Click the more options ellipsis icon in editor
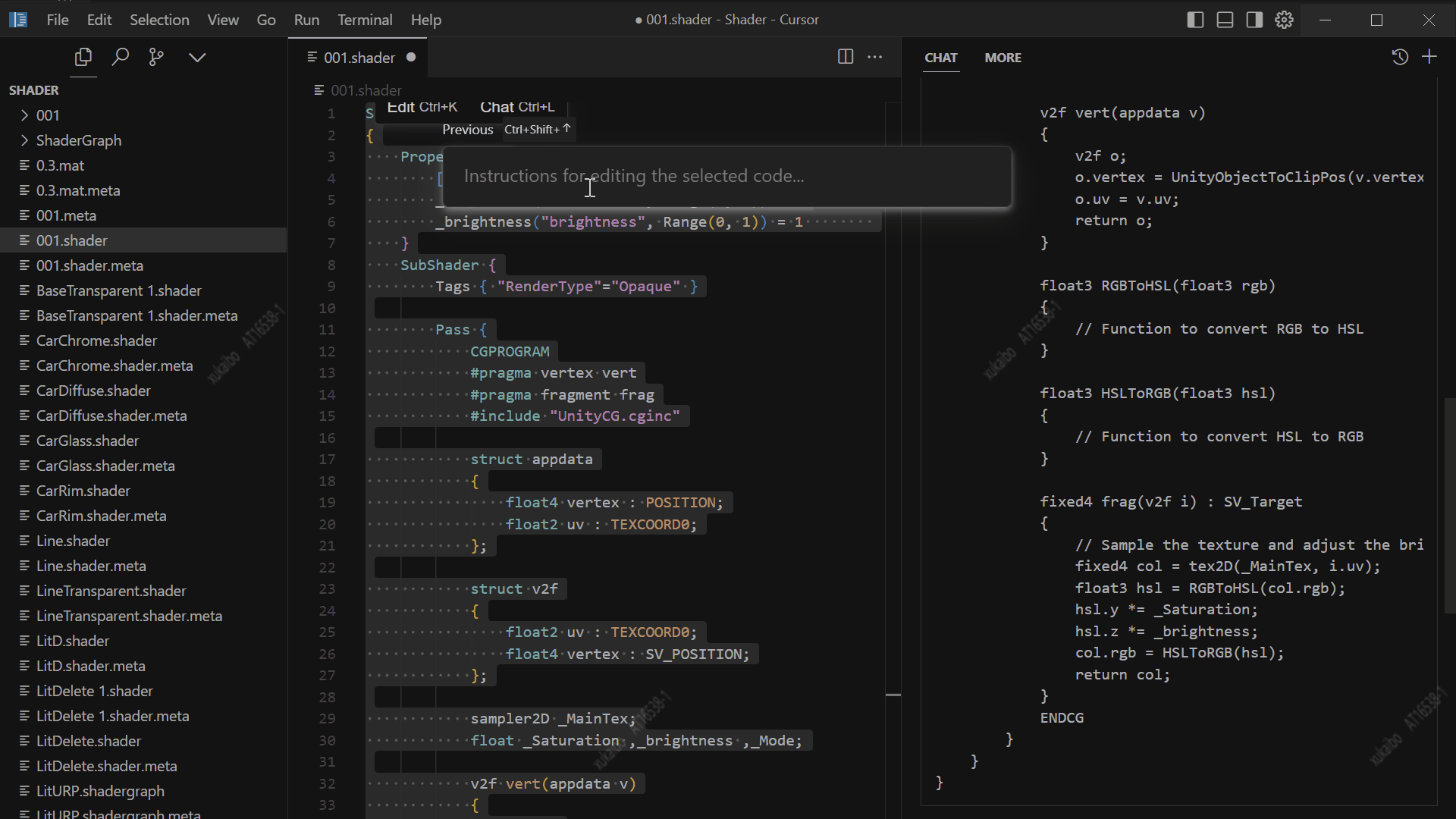 [875, 57]
